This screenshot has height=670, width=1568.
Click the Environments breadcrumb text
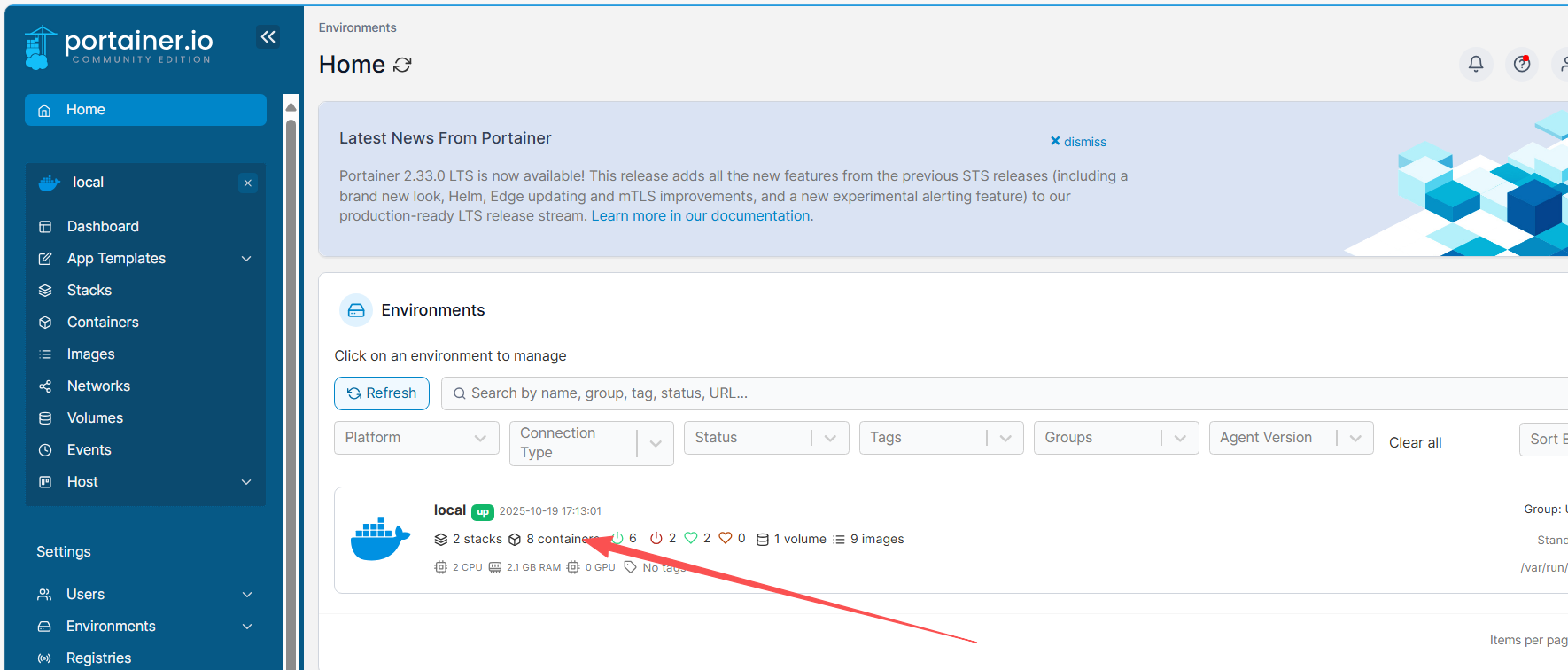357,27
